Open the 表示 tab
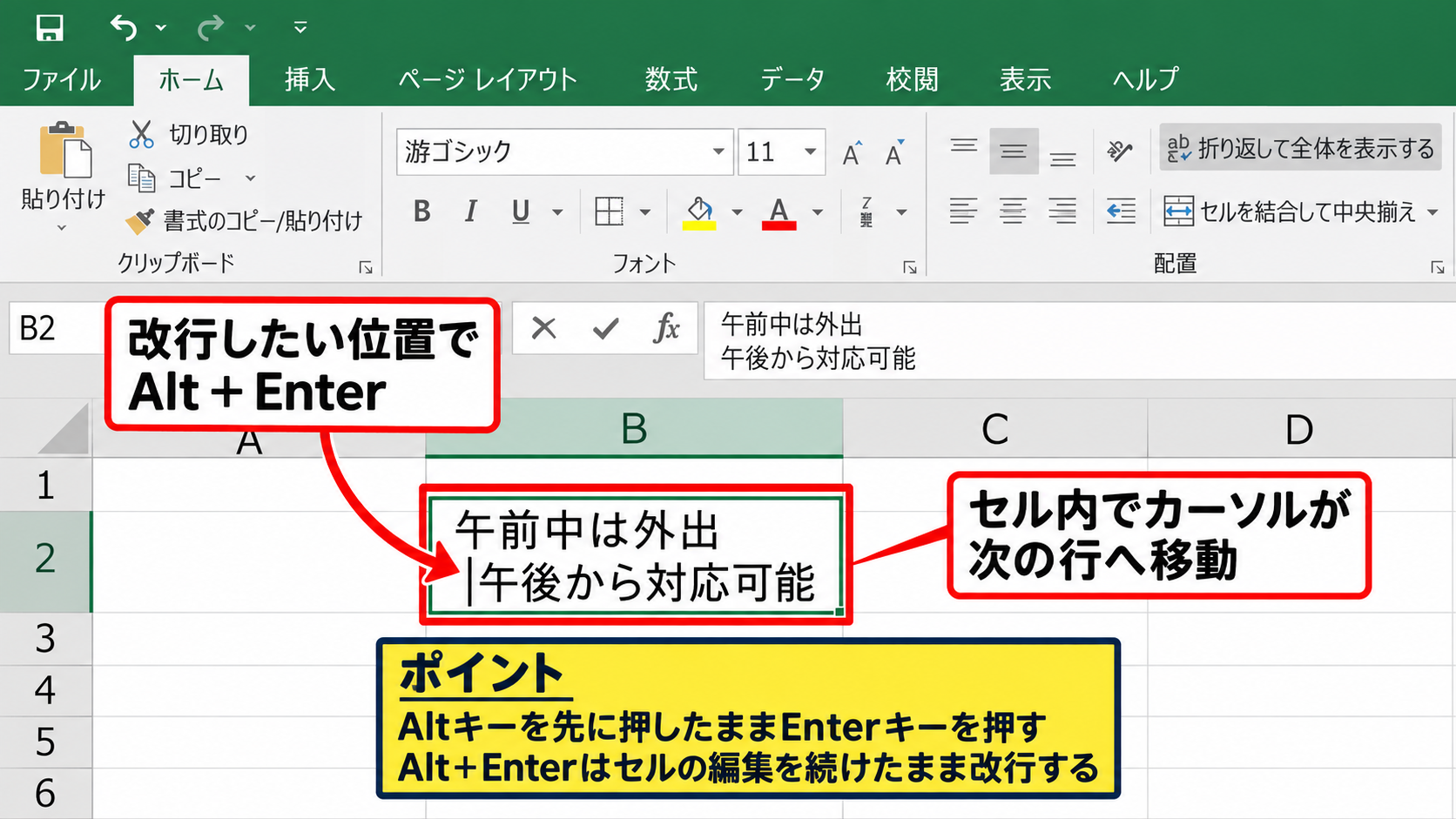 (1026, 80)
